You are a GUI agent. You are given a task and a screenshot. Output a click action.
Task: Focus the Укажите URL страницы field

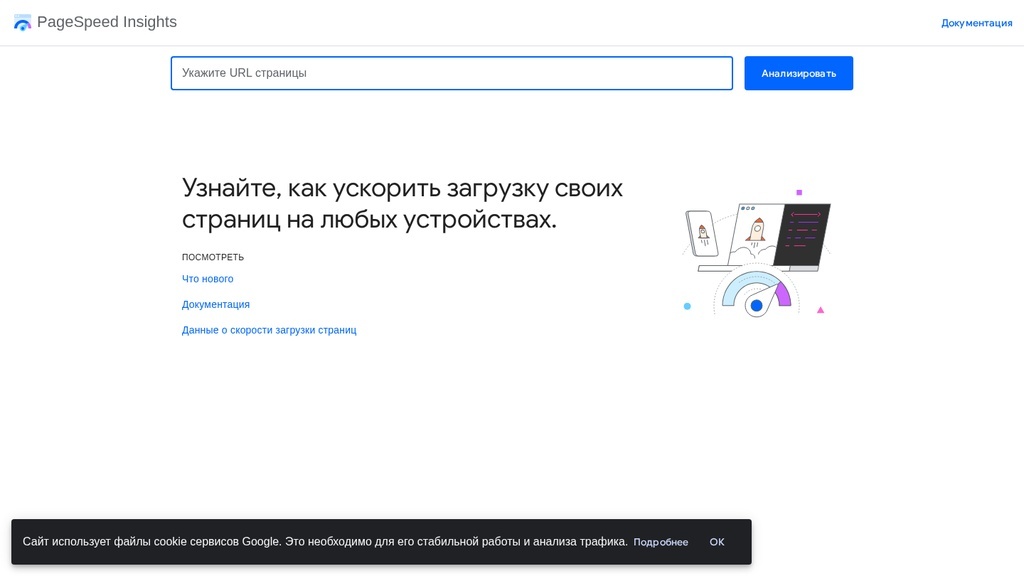pos(451,73)
